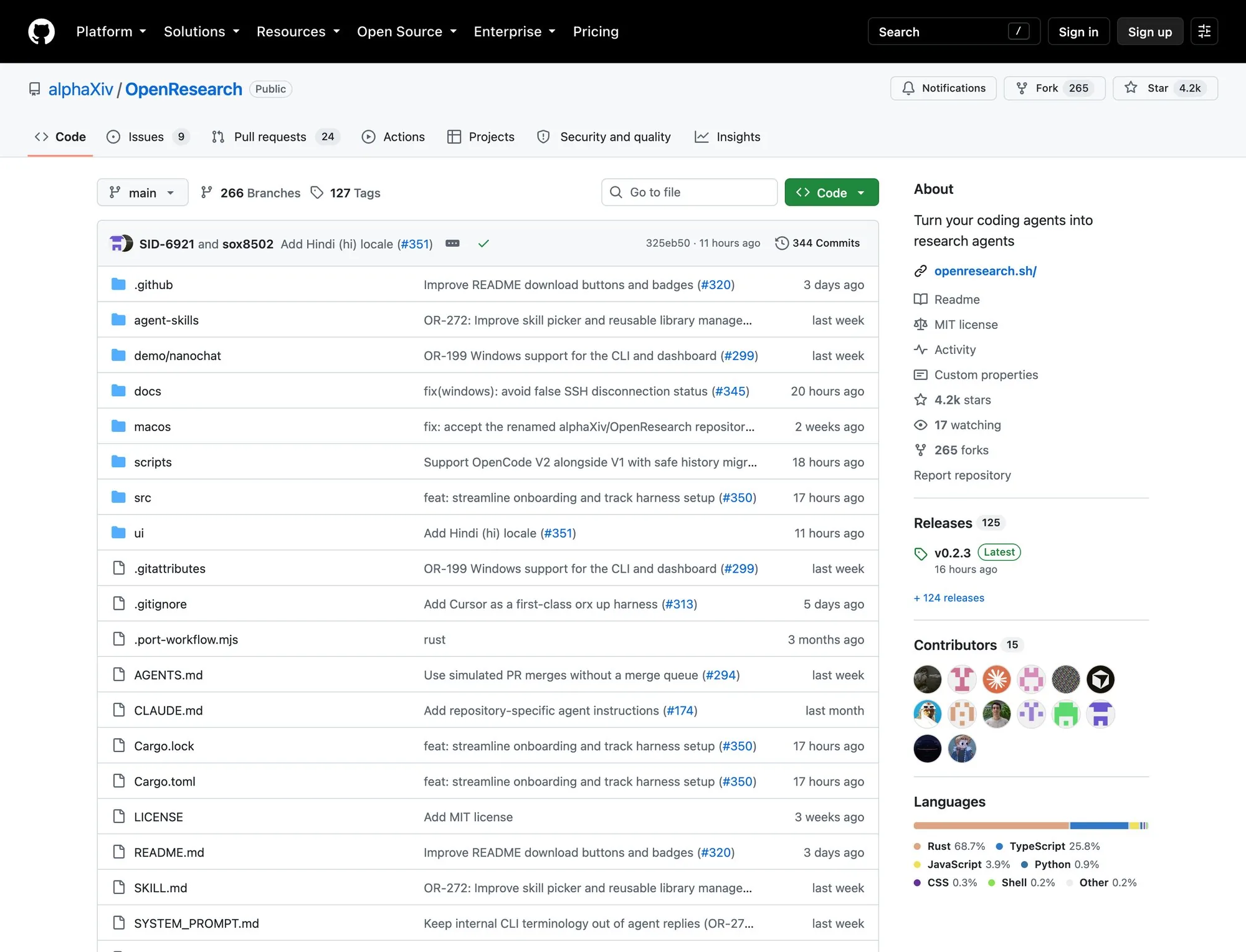Switch to the Insights tab

727,137
